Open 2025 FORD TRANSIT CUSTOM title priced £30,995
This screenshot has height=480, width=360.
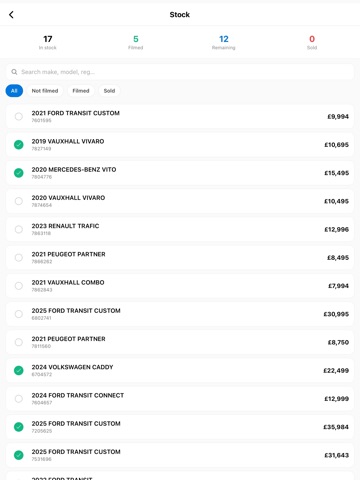point(76,311)
